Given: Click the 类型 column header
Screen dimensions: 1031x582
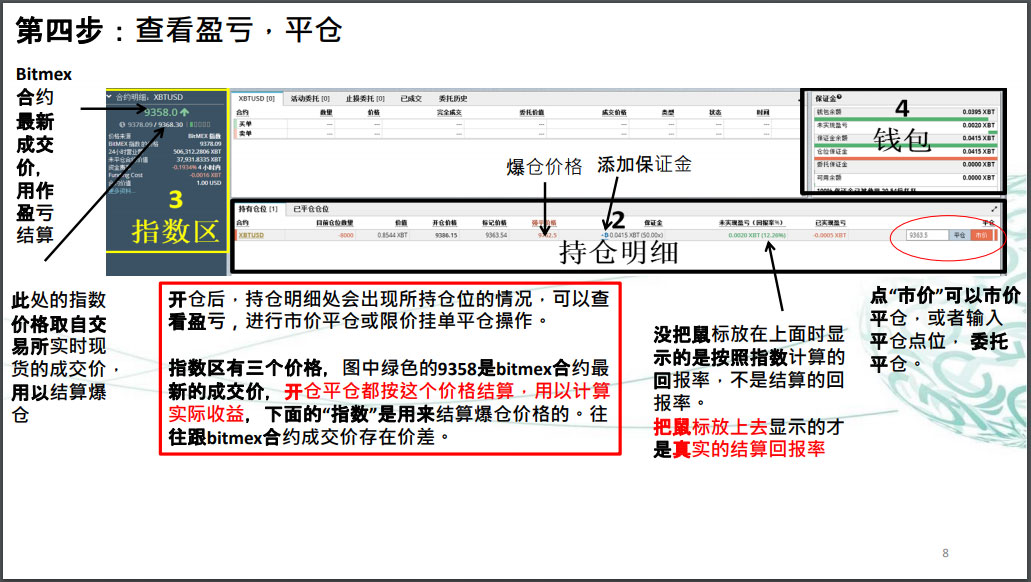Looking at the screenshot, I should tap(667, 112).
